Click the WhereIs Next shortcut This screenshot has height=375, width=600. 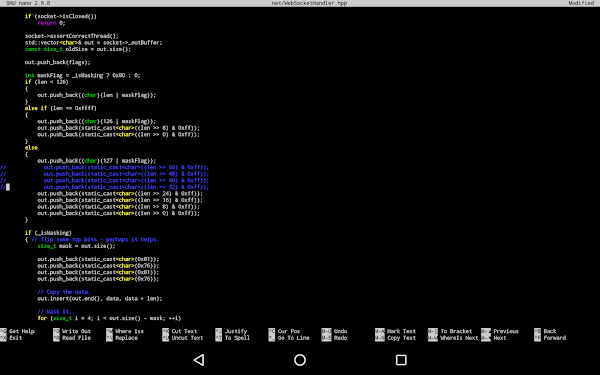coord(459,338)
